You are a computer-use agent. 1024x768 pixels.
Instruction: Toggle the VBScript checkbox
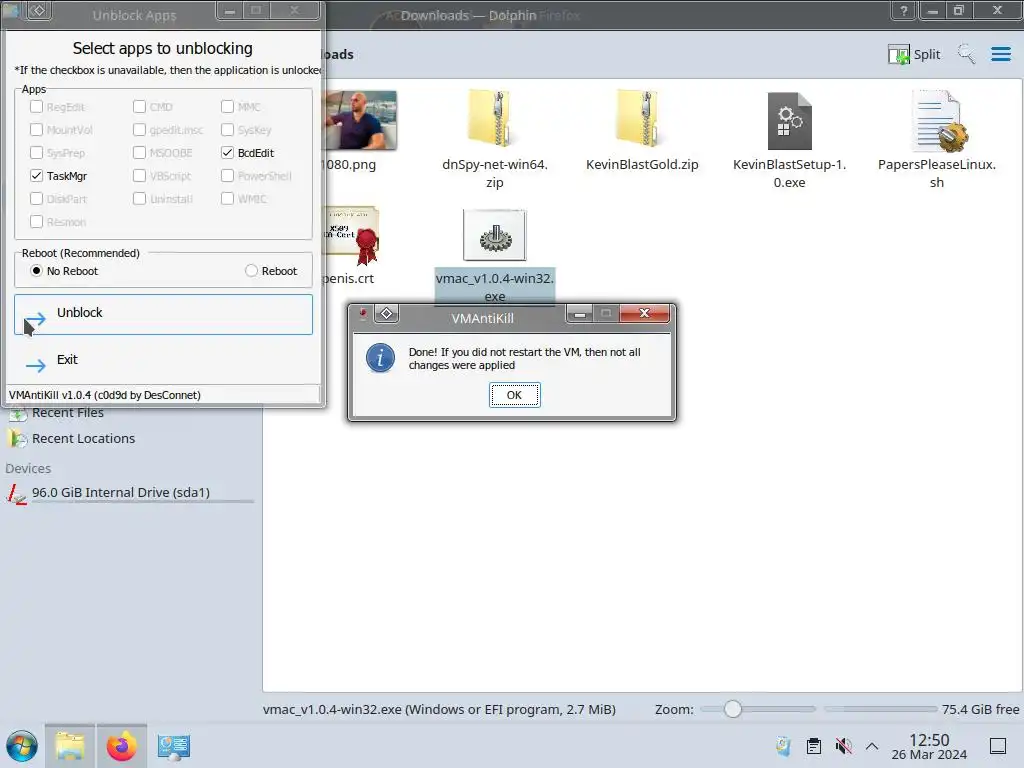tap(139, 176)
